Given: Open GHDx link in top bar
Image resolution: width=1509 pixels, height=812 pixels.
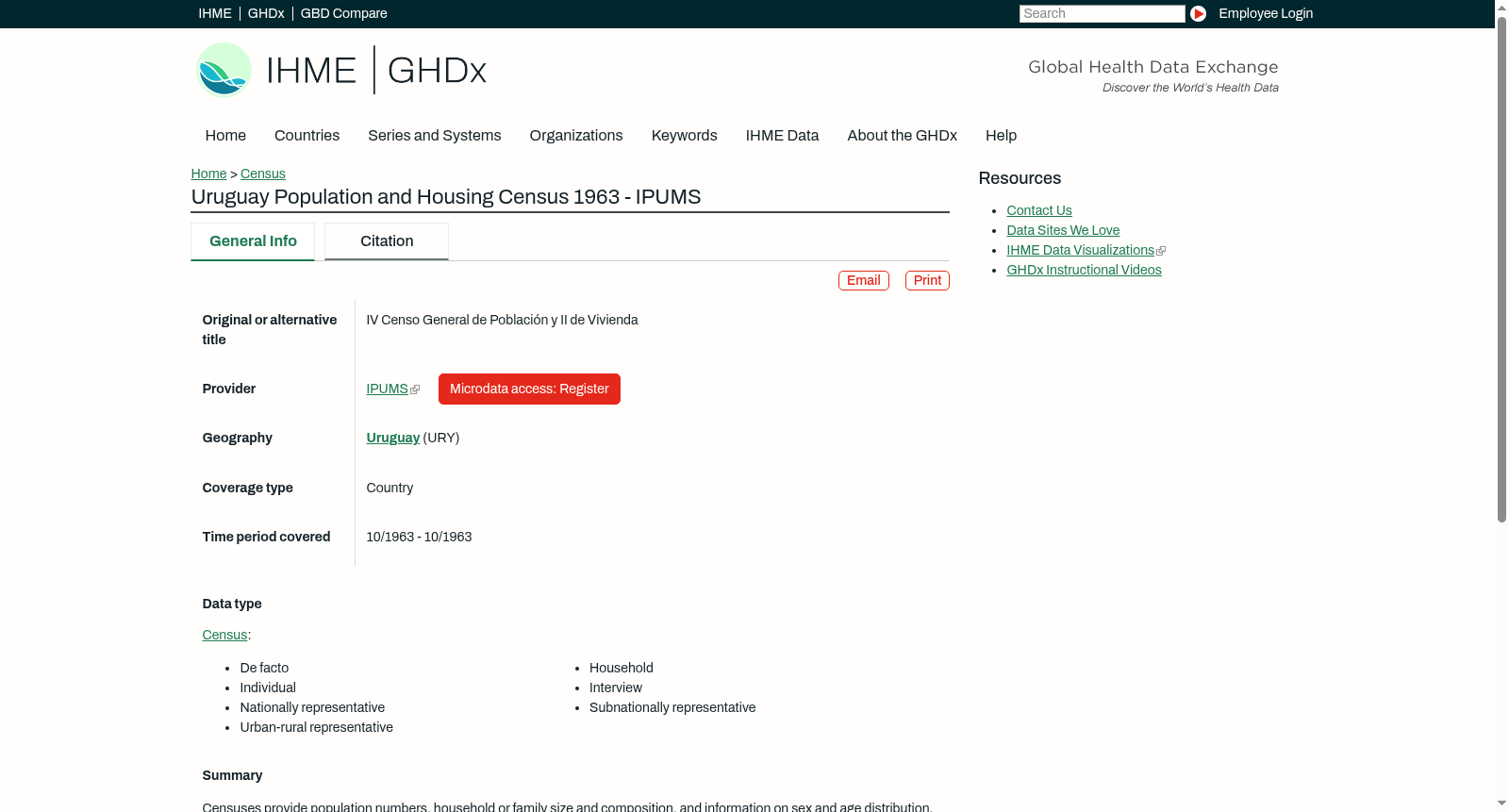Looking at the screenshot, I should click(x=266, y=13).
